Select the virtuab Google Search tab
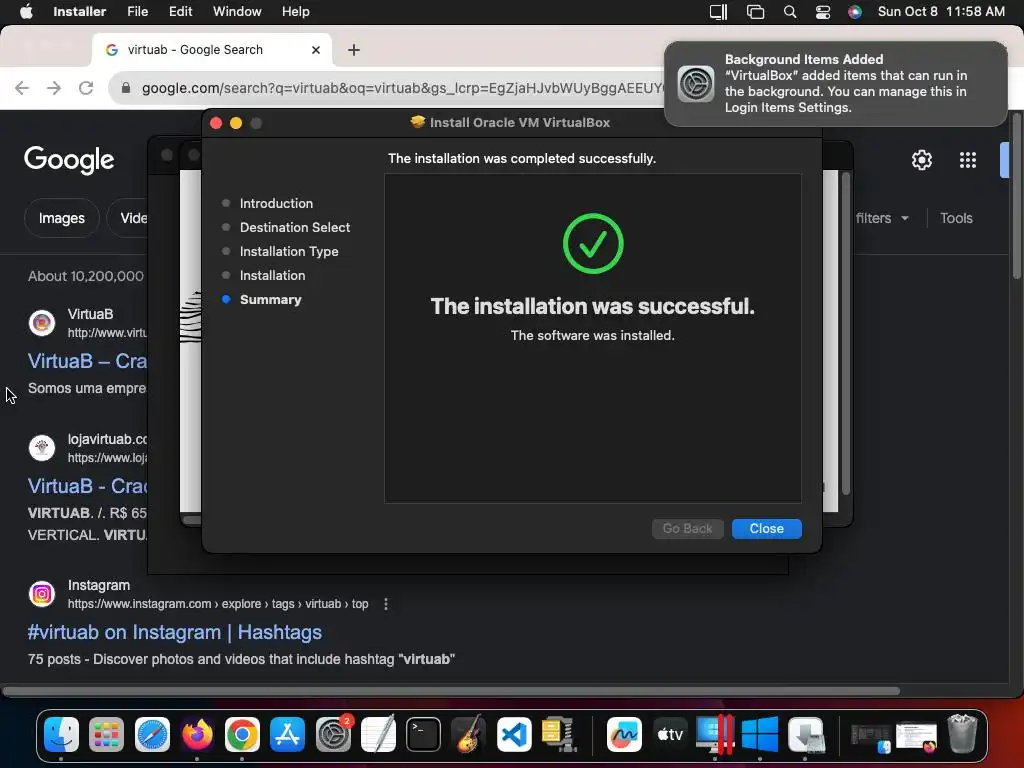Viewport: 1024px width, 768px height. pos(212,50)
